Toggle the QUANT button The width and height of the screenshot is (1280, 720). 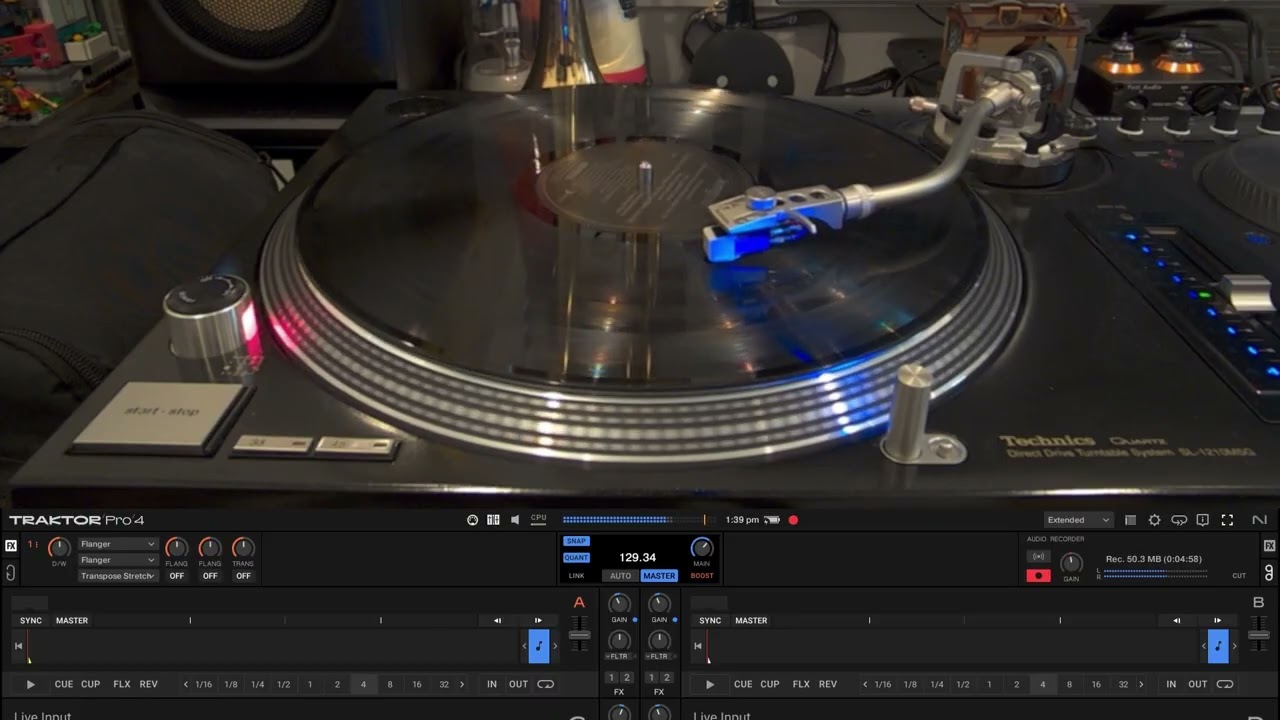tap(576, 558)
